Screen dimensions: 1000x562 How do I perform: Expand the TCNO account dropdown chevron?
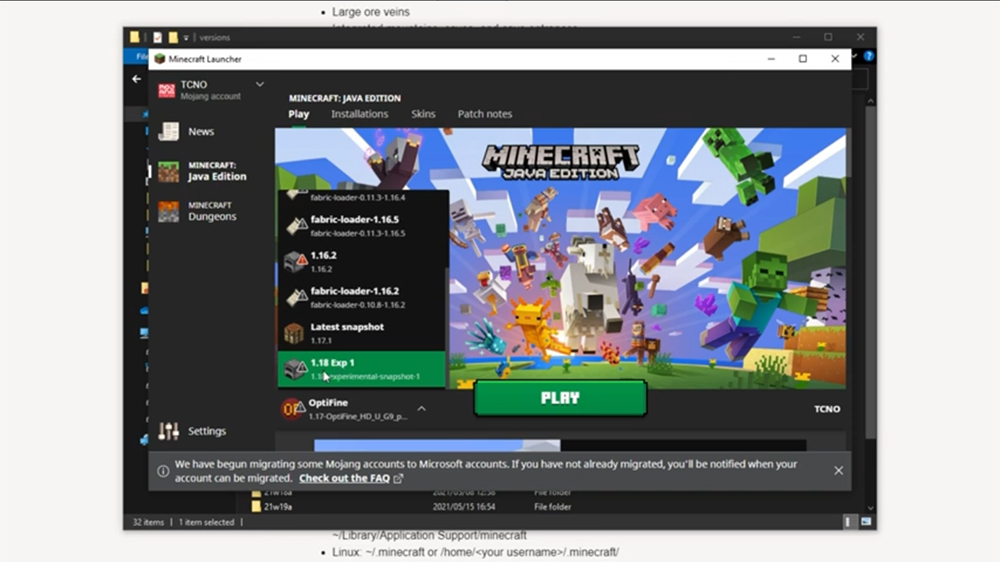point(260,84)
